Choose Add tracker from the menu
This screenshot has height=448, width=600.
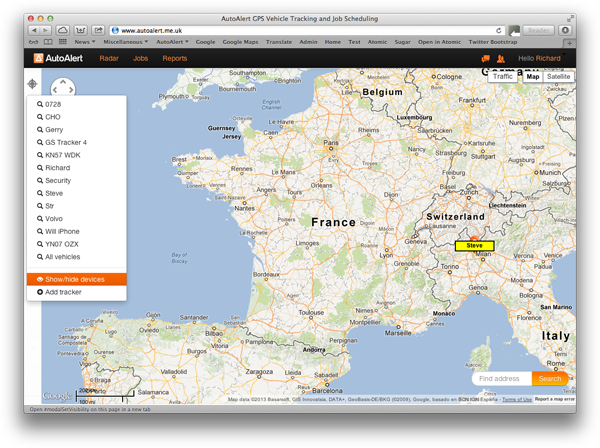77,292
